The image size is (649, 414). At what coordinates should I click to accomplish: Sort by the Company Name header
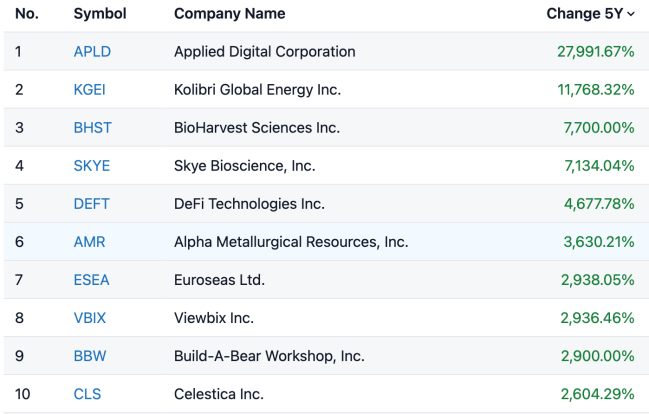point(229,14)
